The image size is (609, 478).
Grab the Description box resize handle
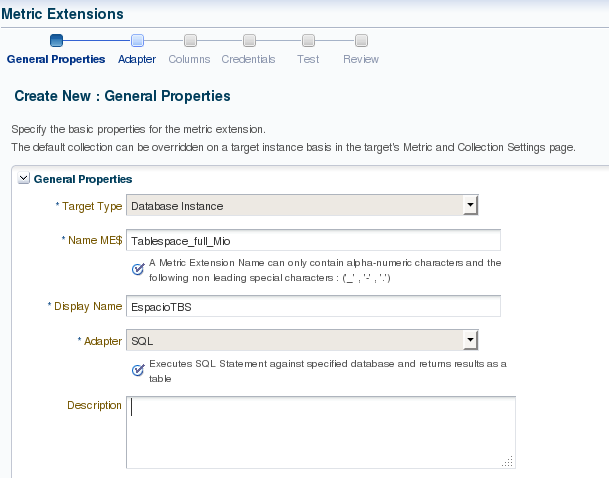tap(508, 461)
